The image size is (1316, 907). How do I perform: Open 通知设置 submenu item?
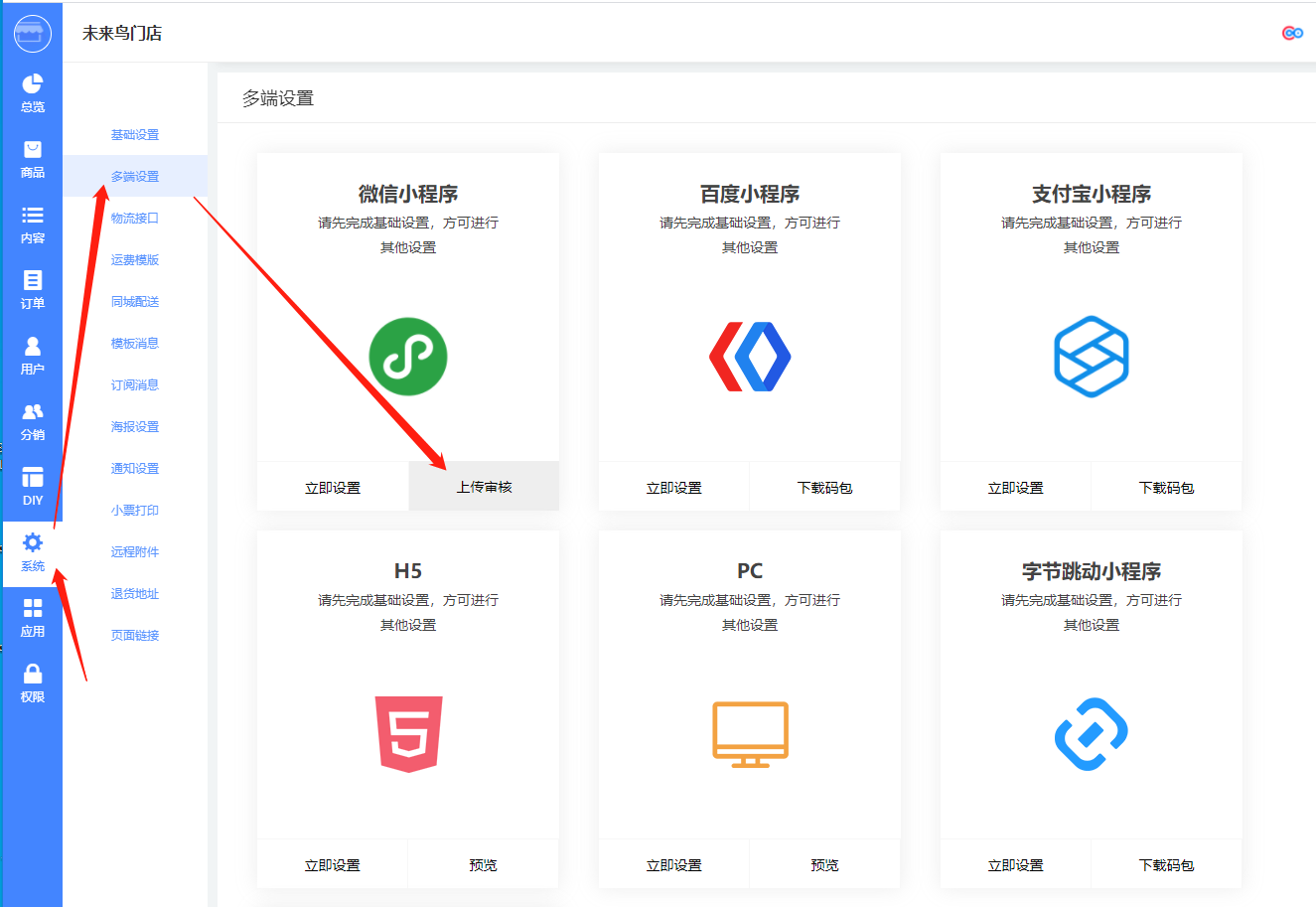pyautogui.click(x=135, y=469)
